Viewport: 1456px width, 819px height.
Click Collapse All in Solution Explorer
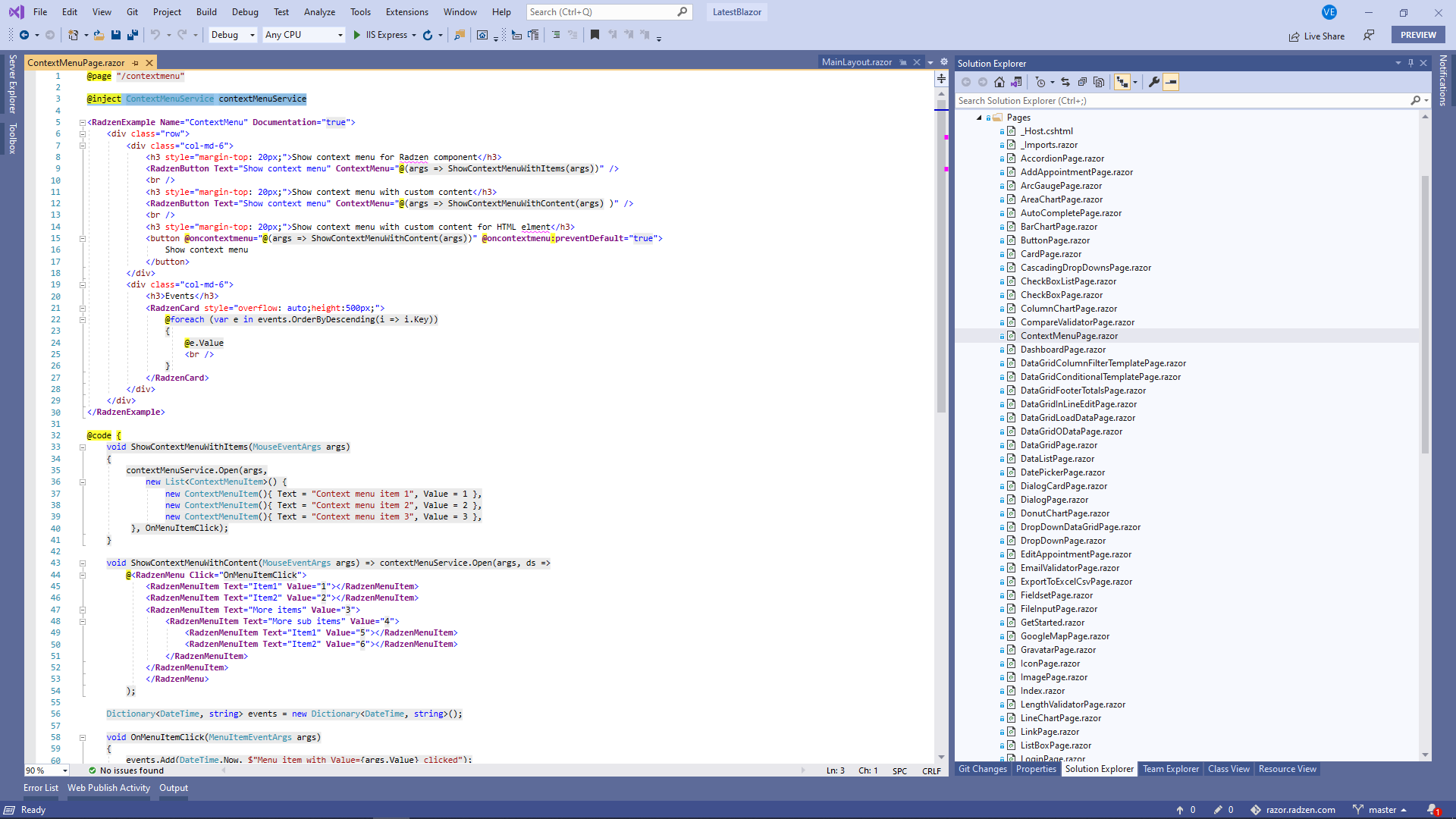point(1082,82)
